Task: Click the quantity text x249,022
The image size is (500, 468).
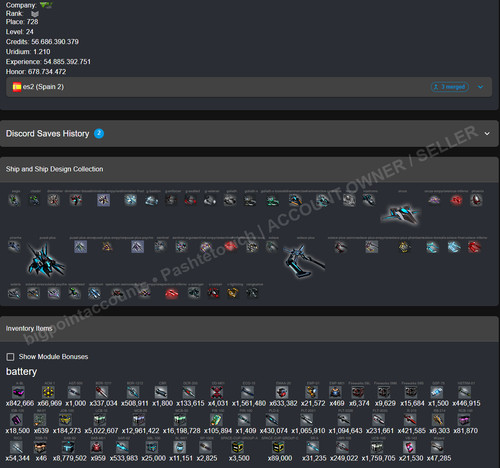Action: 344,458
